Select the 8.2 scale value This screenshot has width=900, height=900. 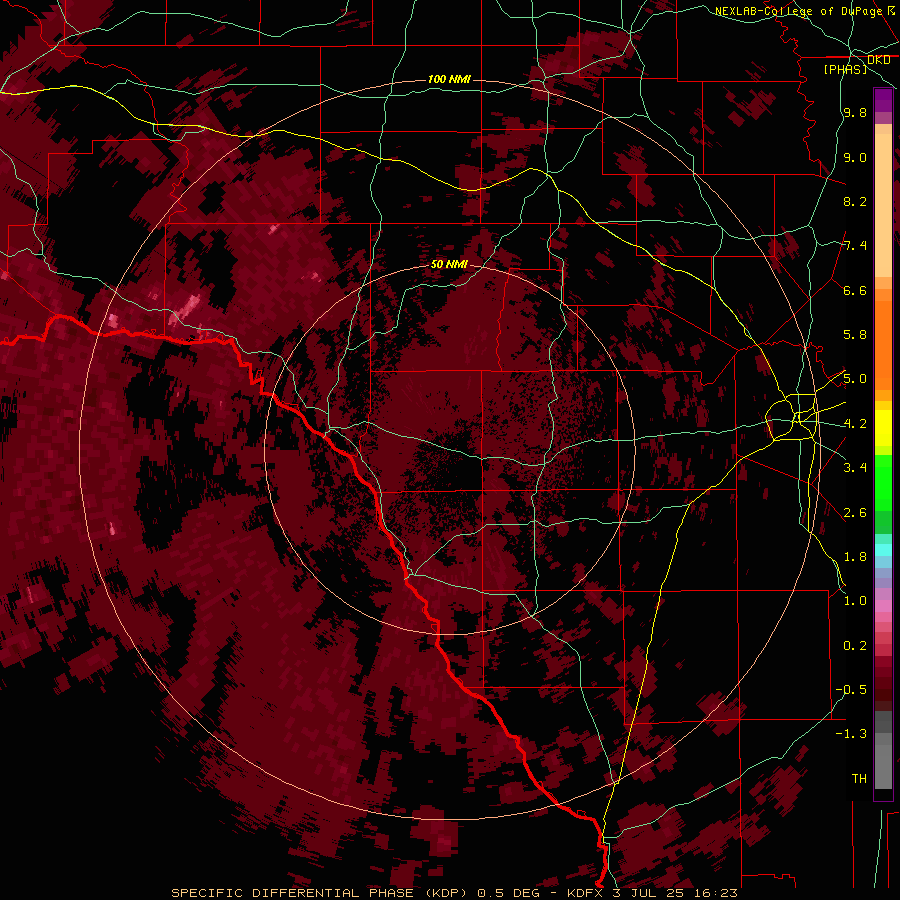coord(855,201)
